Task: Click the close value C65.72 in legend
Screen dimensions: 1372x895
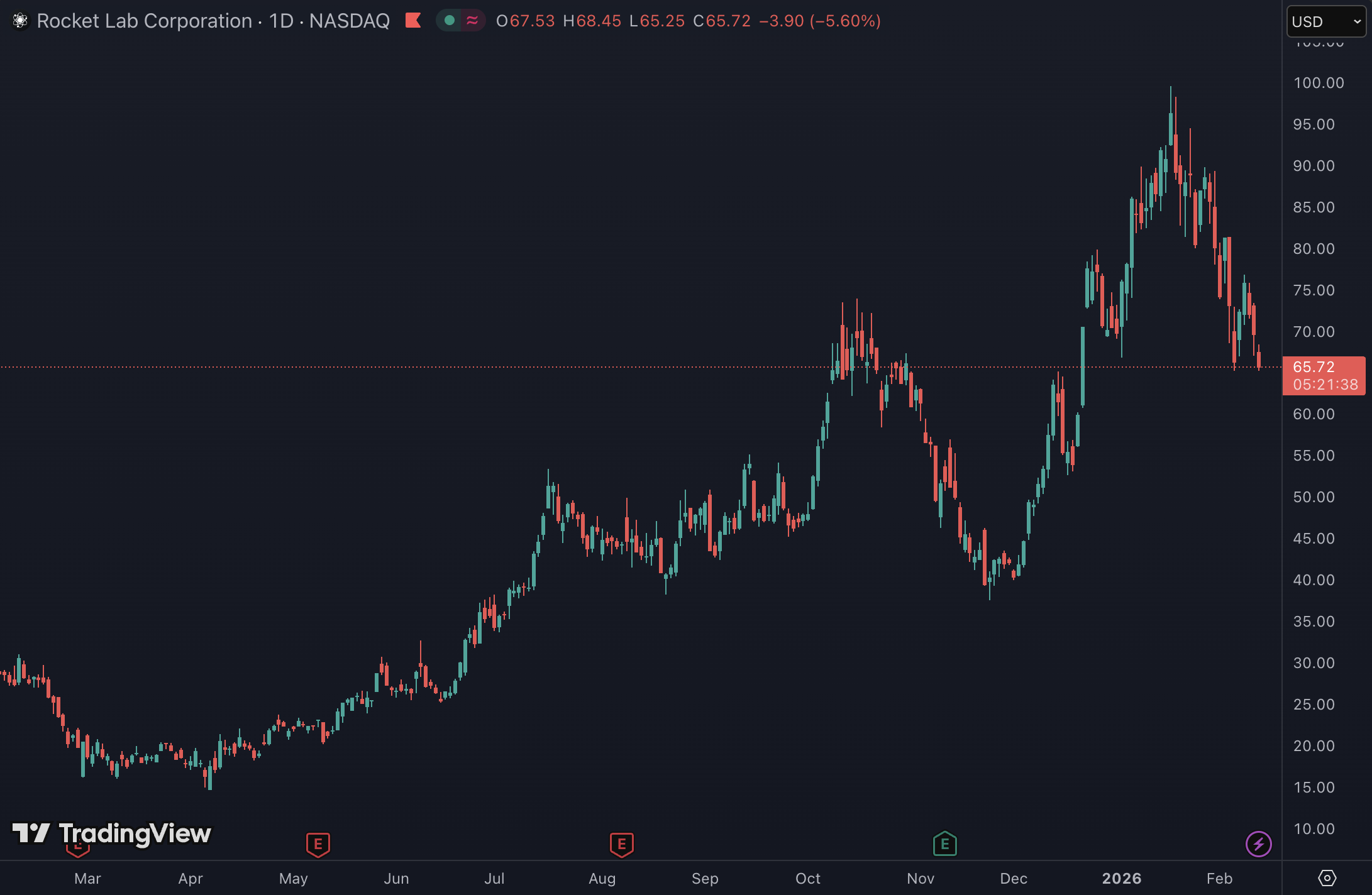Action: pos(722,21)
